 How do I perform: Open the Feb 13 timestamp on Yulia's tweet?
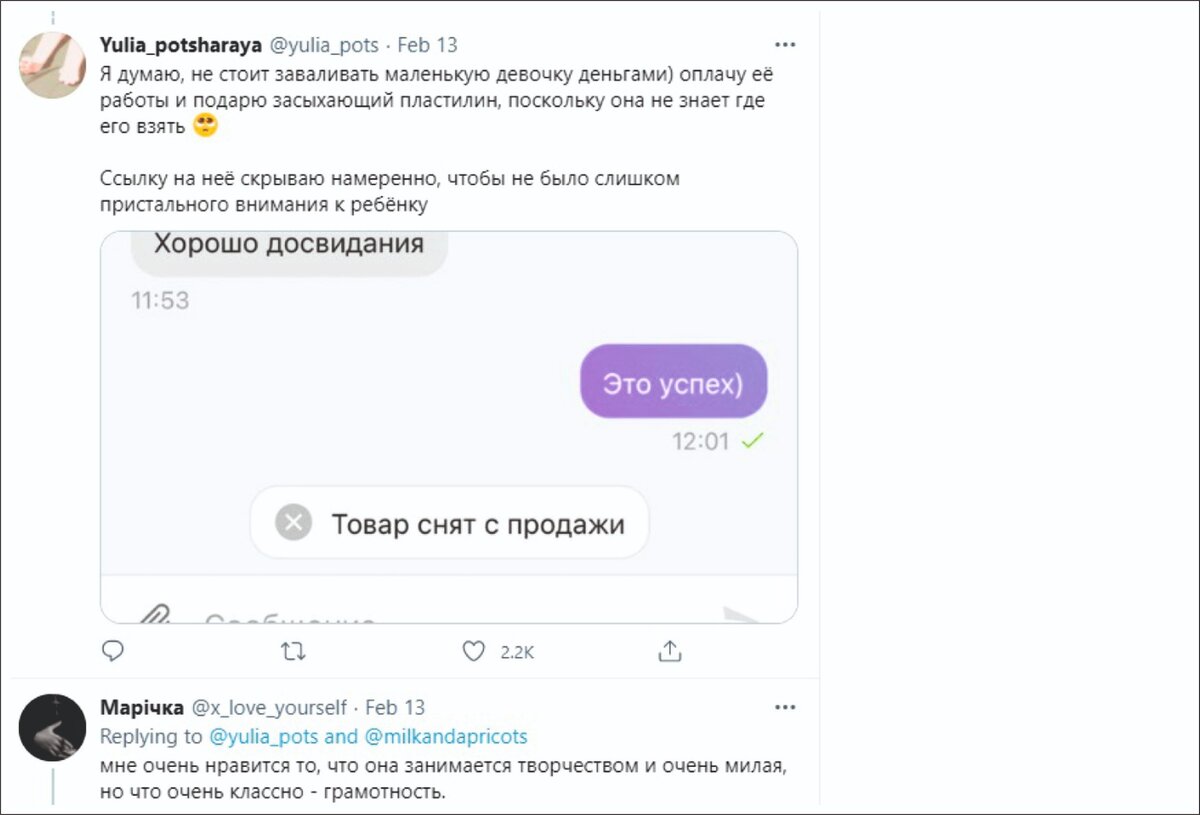(430, 44)
